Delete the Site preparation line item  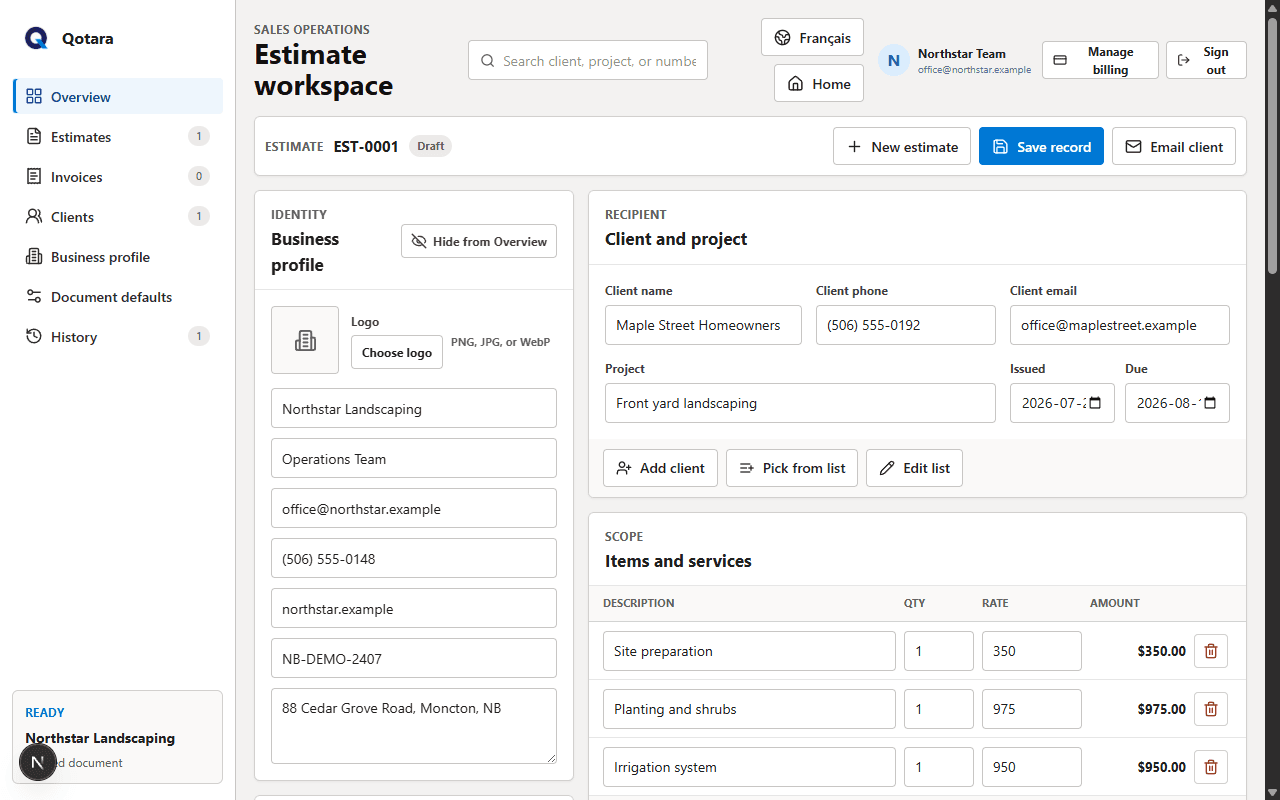(1211, 651)
